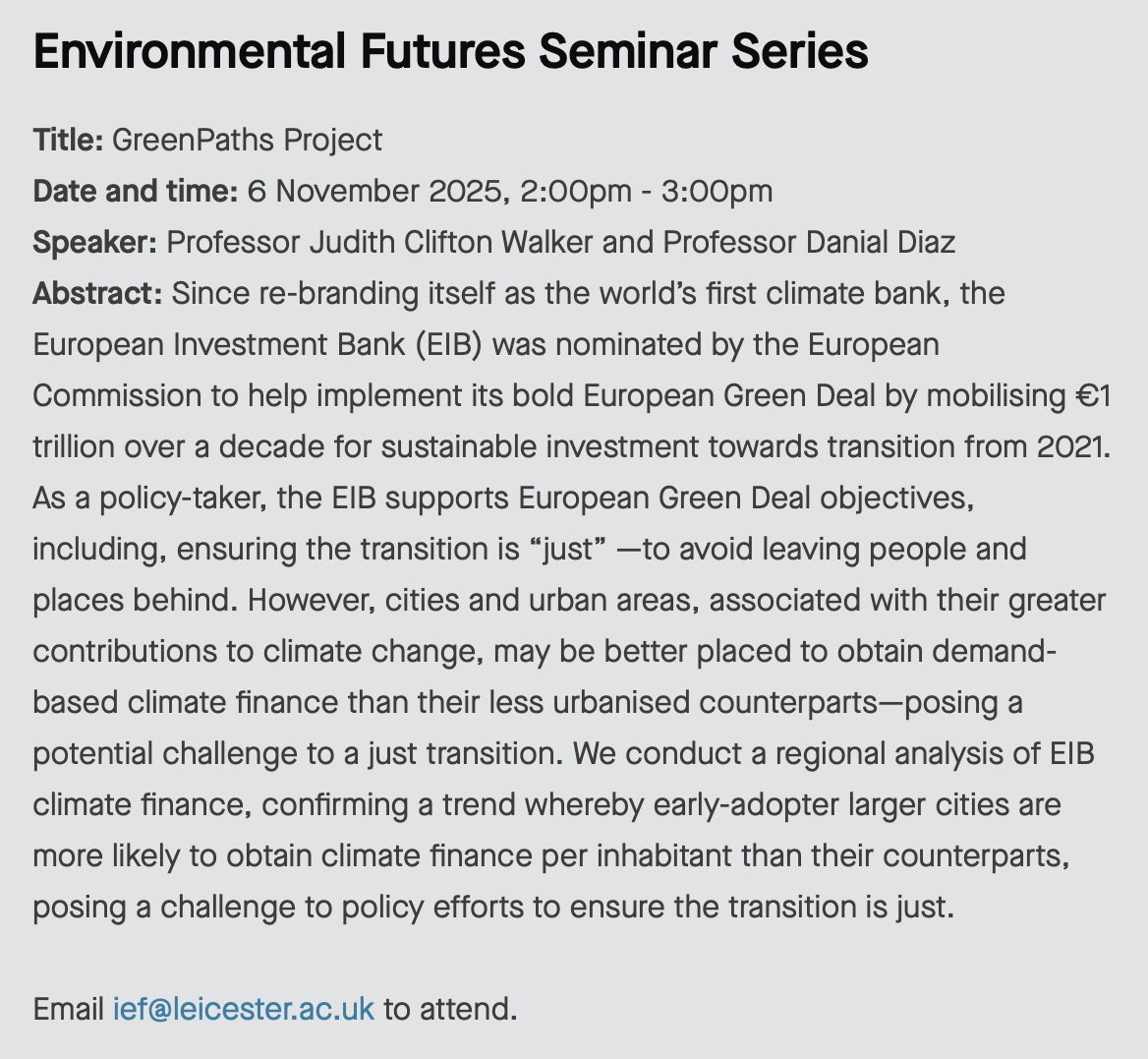Image resolution: width=1148 pixels, height=1059 pixels.
Task: Click the bold "Title:" label
Action: click(68, 140)
